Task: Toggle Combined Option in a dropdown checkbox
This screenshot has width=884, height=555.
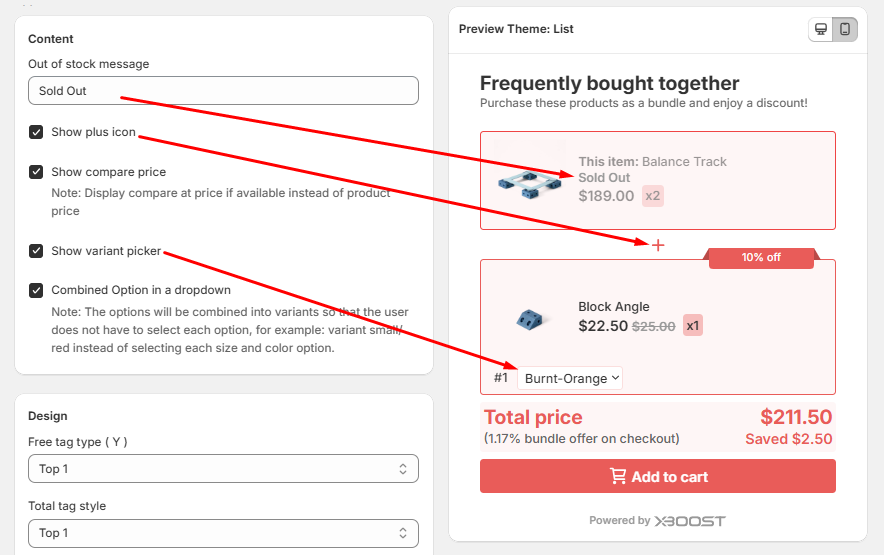Action: (x=36, y=290)
